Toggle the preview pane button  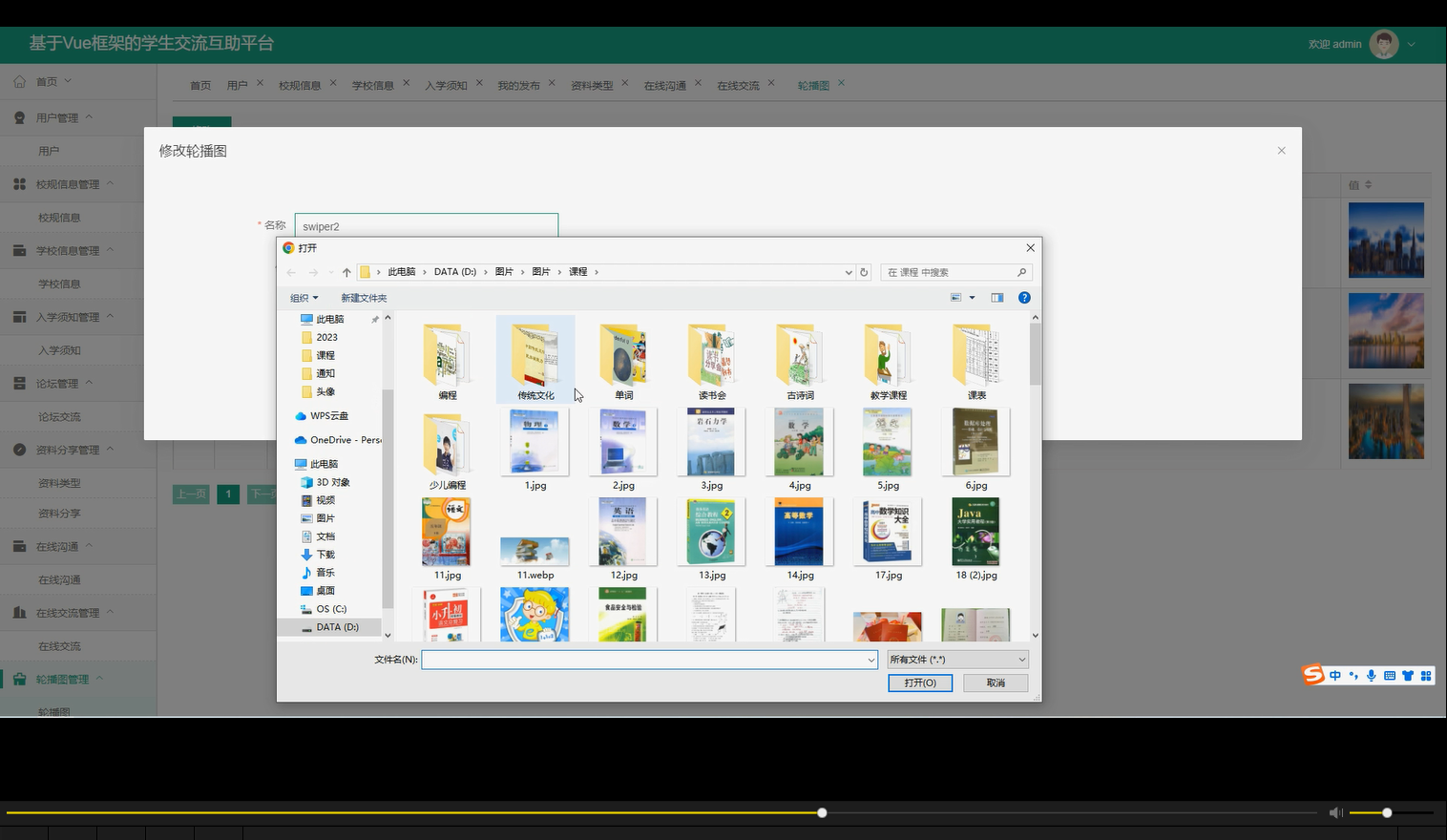coord(997,298)
